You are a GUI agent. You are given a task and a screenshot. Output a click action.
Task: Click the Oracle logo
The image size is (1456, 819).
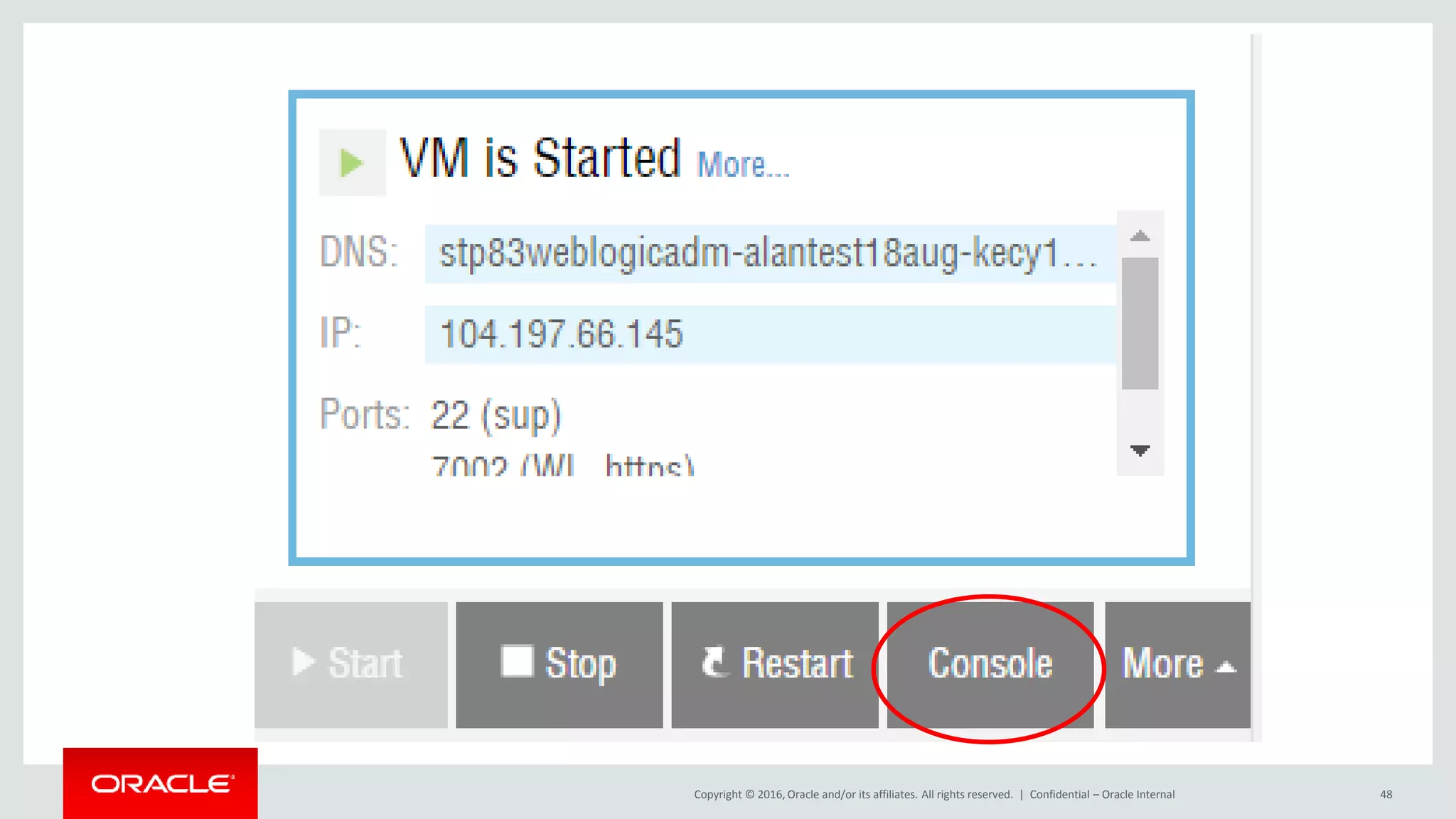(x=161, y=783)
